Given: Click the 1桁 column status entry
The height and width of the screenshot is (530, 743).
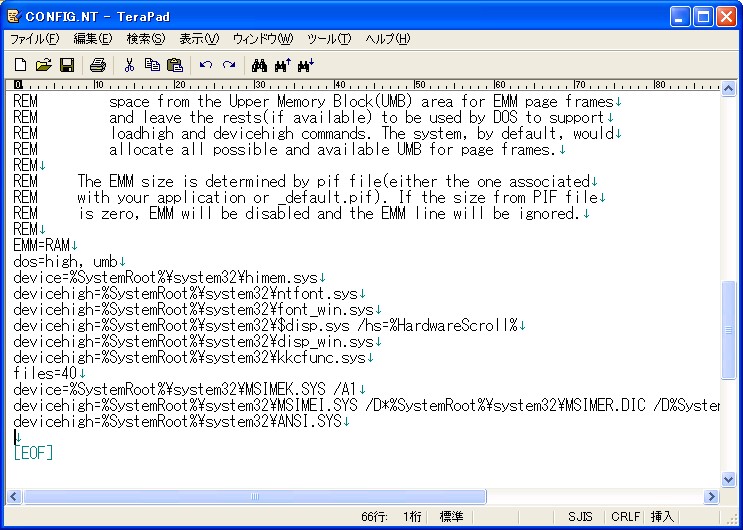Looking at the screenshot, I should click(x=412, y=517).
